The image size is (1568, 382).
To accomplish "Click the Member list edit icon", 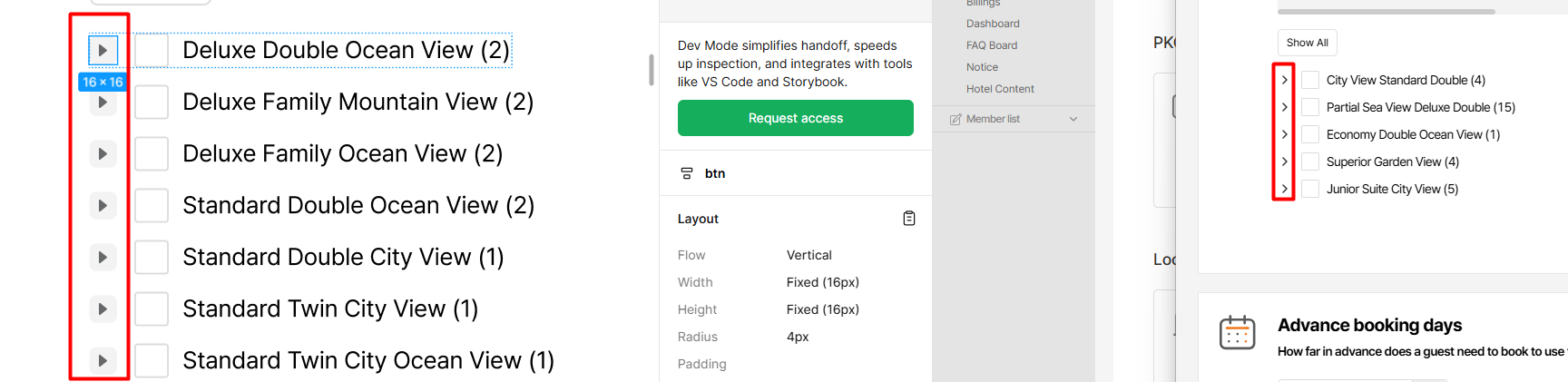I will tap(955, 119).
